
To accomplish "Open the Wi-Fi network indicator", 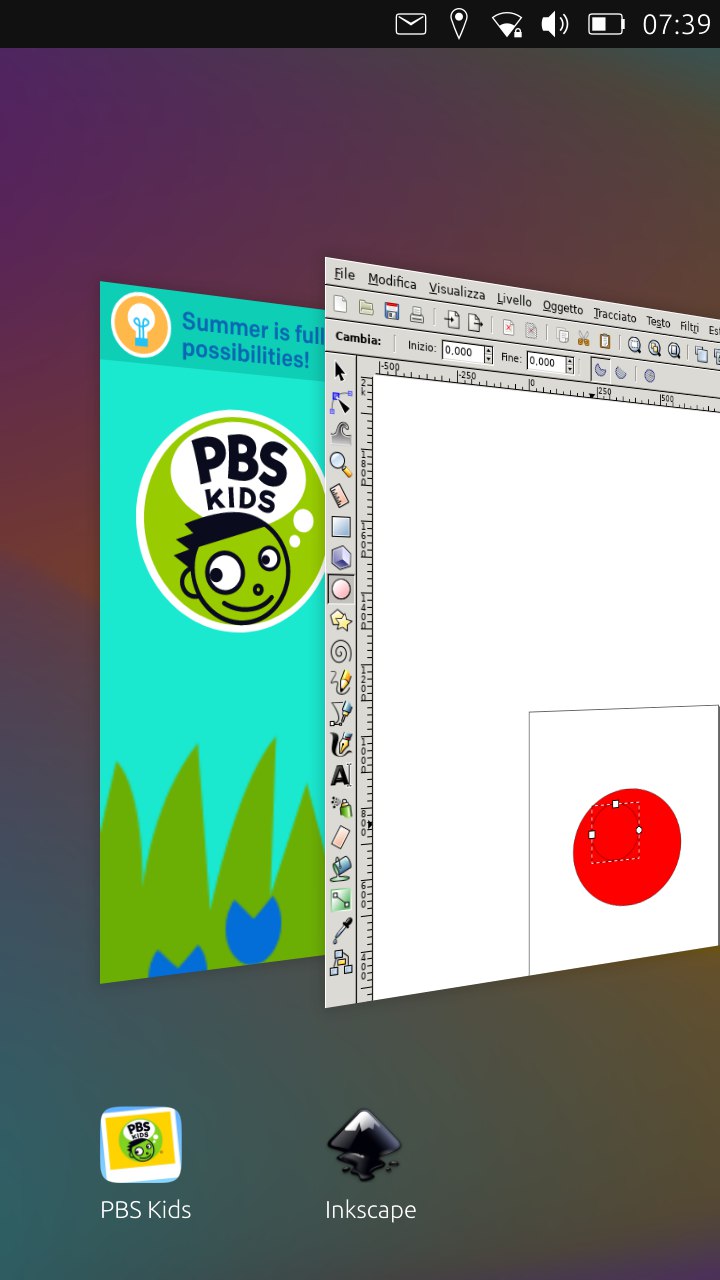I will (x=508, y=24).
